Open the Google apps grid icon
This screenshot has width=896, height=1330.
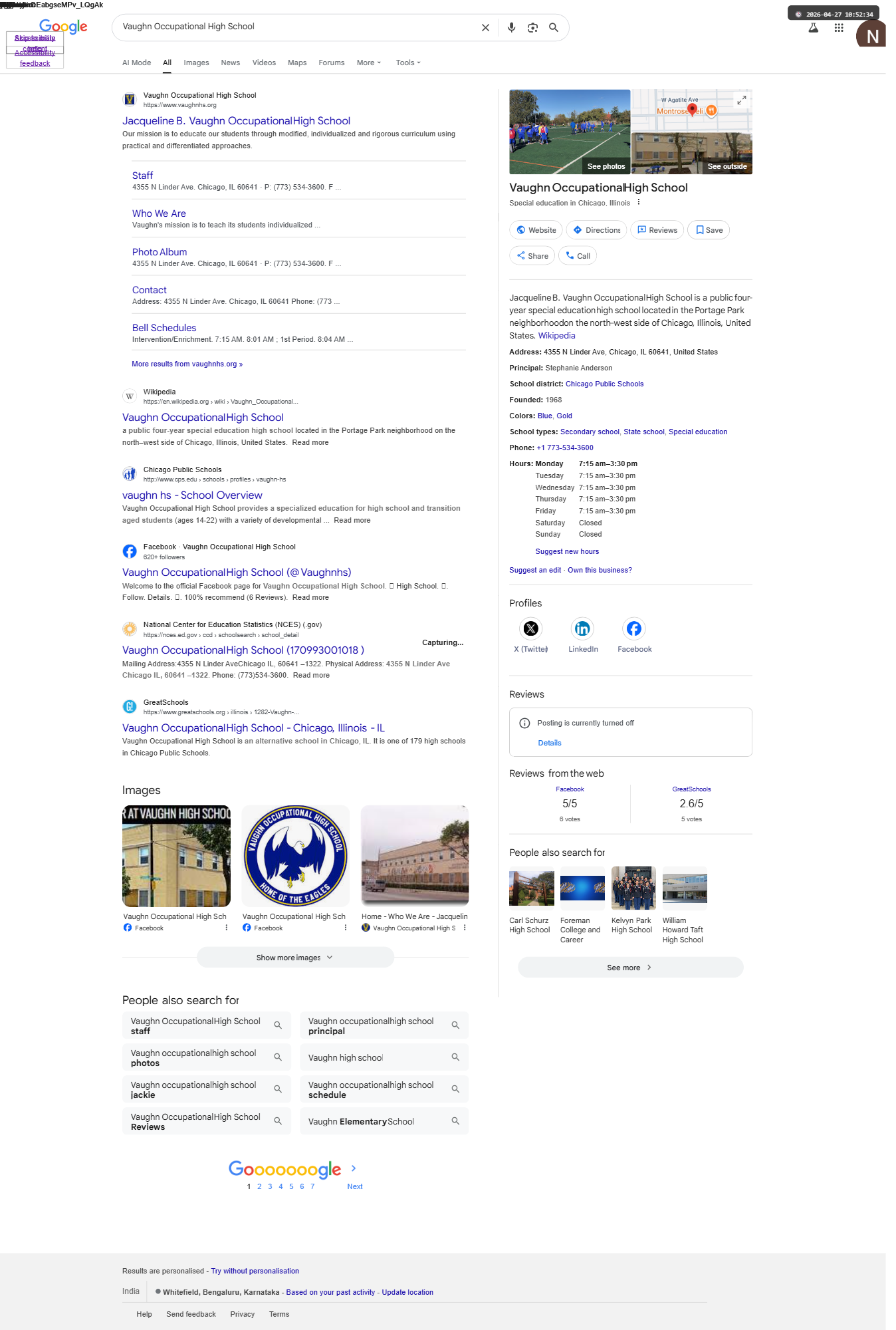click(839, 28)
